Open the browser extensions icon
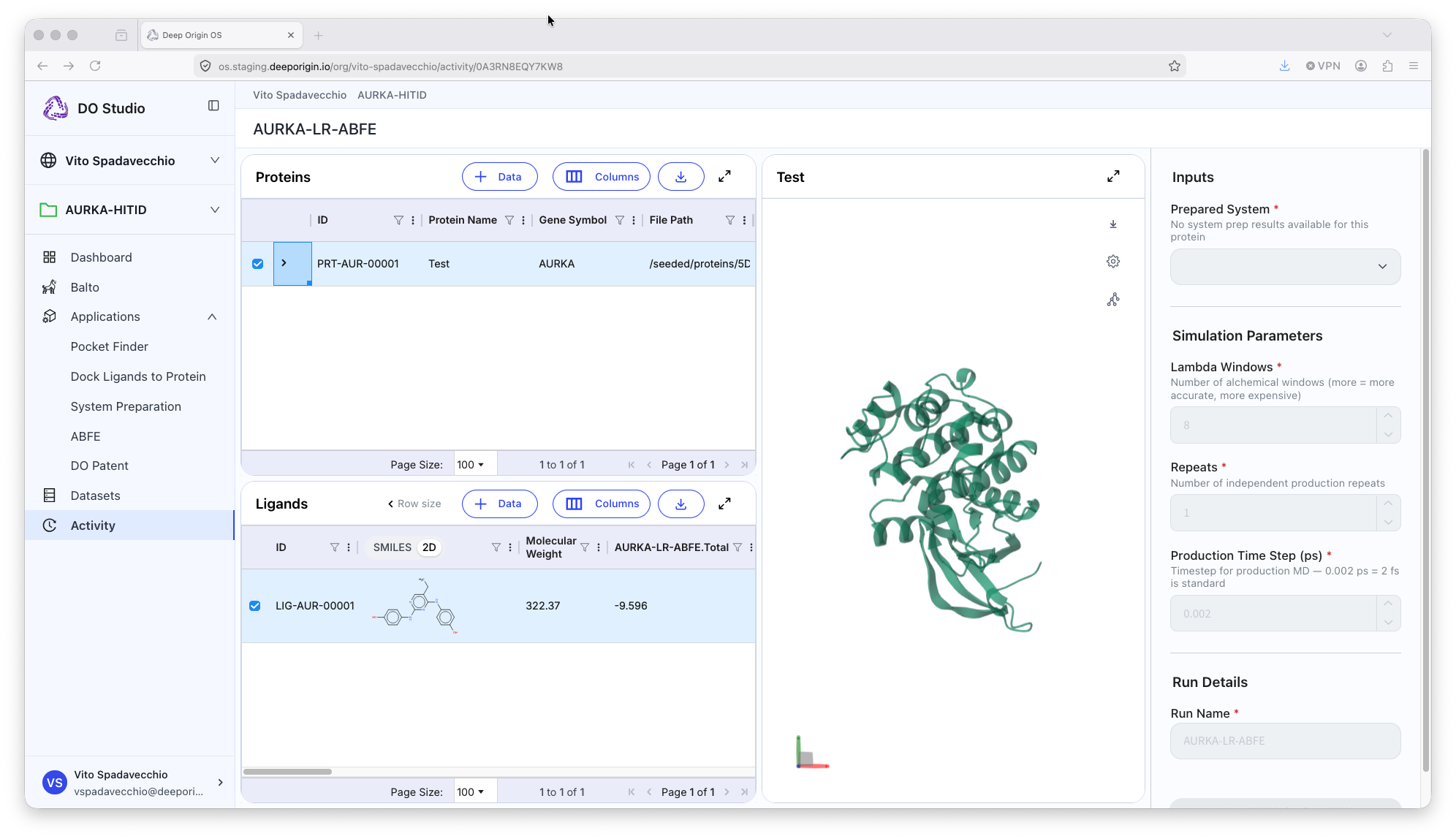 [x=1387, y=66]
